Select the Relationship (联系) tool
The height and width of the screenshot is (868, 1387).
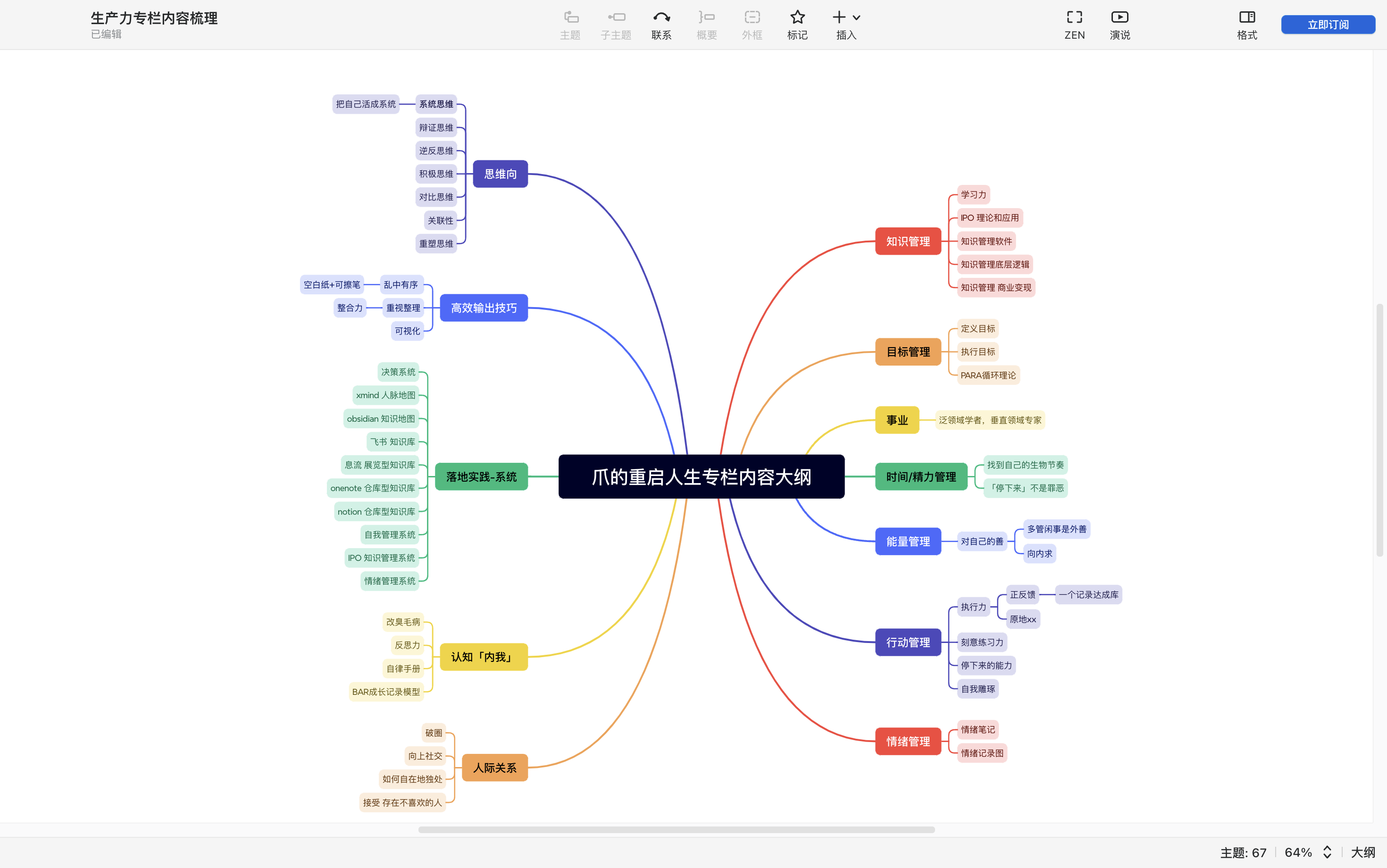661,18
